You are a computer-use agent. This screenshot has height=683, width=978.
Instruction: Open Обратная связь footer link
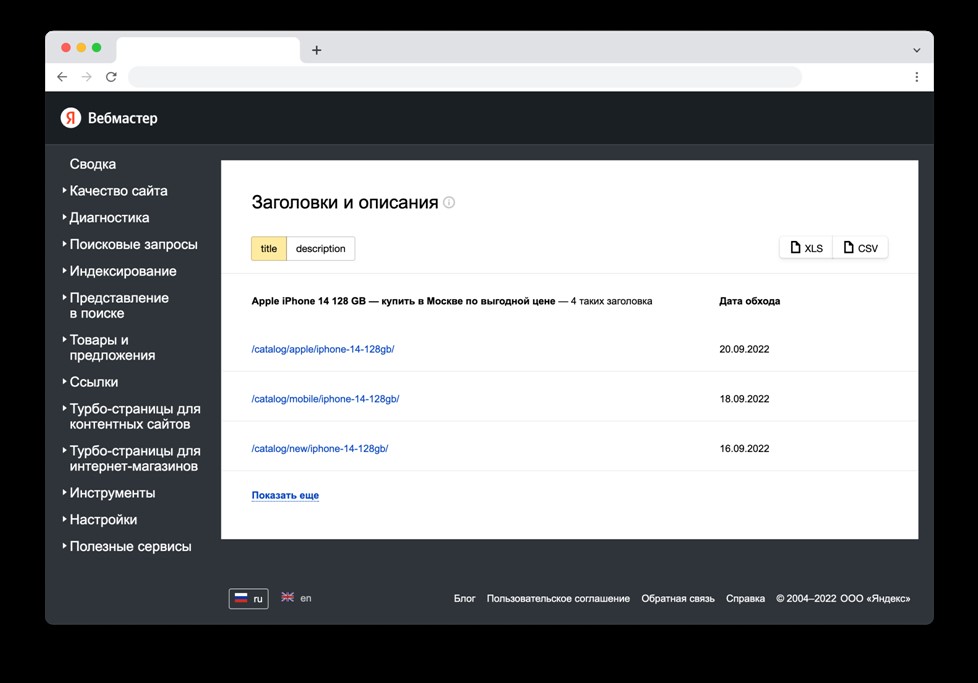tap(678, 598)
